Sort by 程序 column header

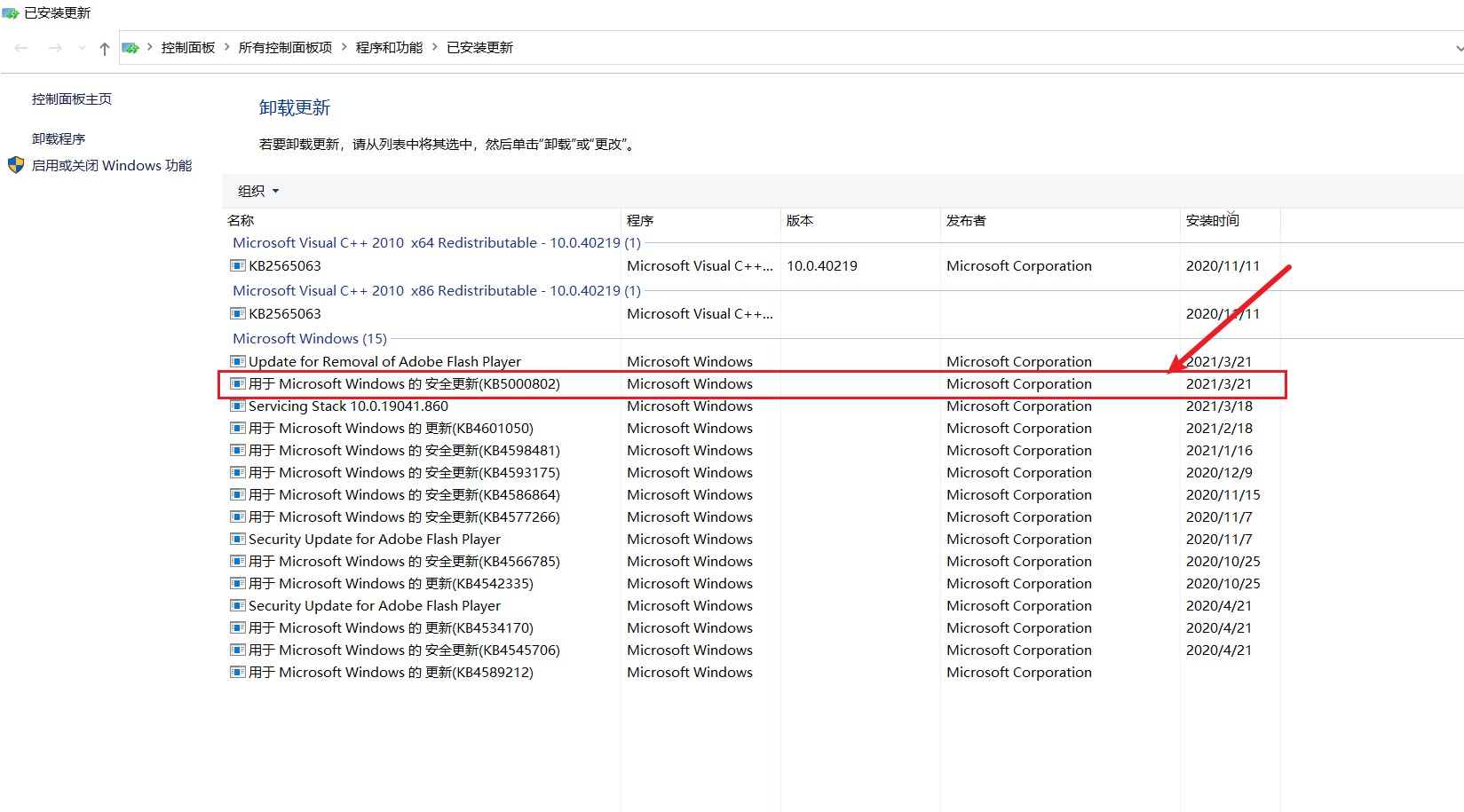(640, 221)
